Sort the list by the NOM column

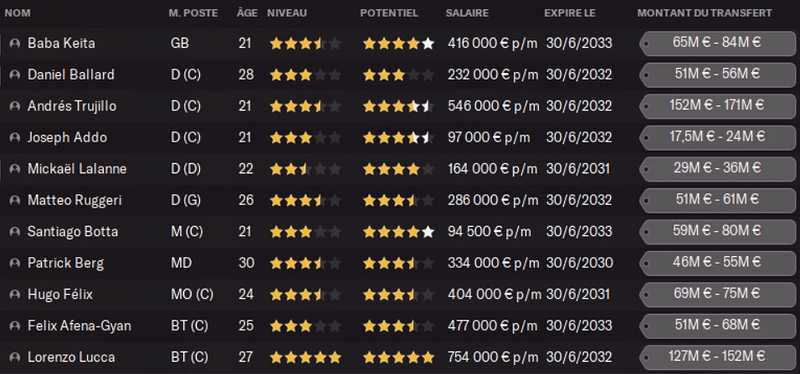(17, 13)
